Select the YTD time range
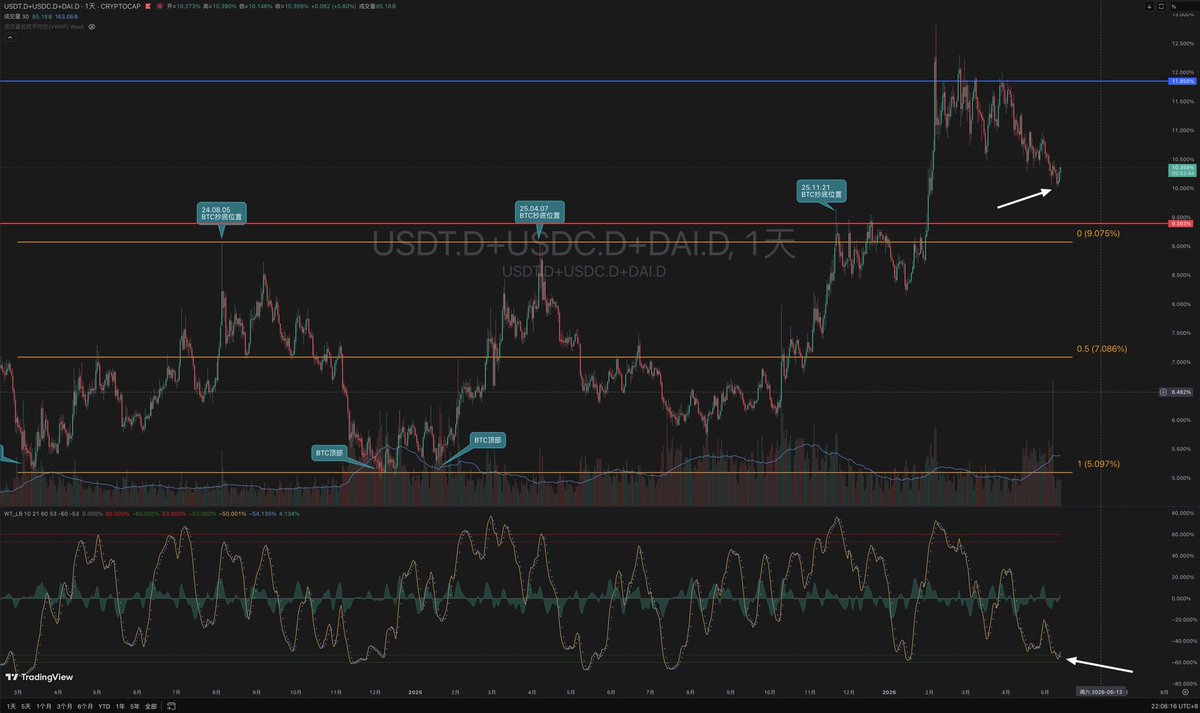 point(104,706)
